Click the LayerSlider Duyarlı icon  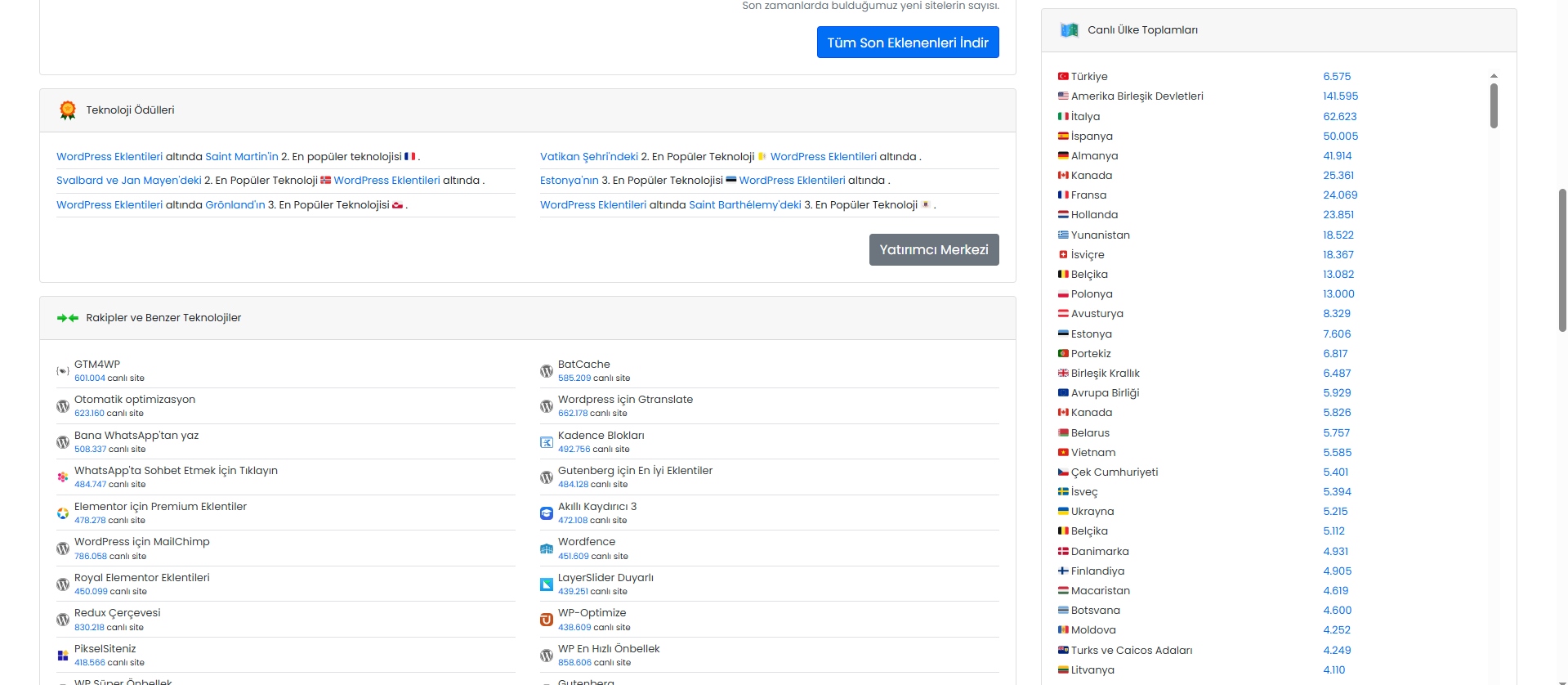[x=547, y=584]
